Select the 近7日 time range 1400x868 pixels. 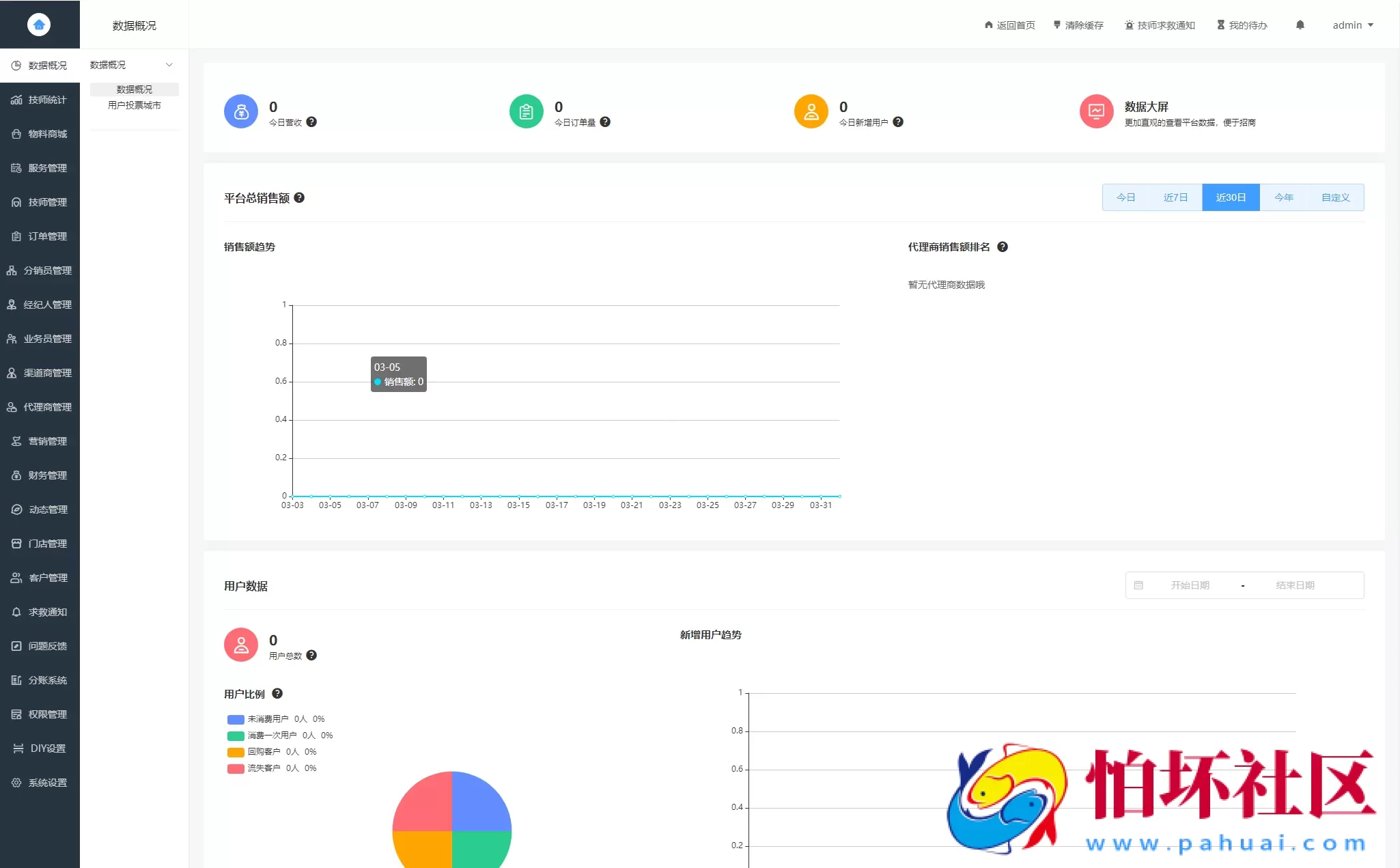click(1175, 197)
